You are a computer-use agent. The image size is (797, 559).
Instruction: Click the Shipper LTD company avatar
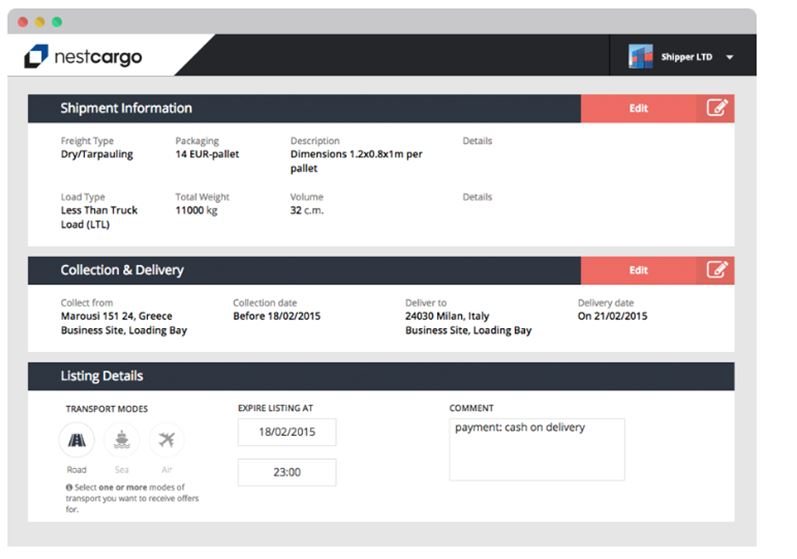tap(640, 57)
